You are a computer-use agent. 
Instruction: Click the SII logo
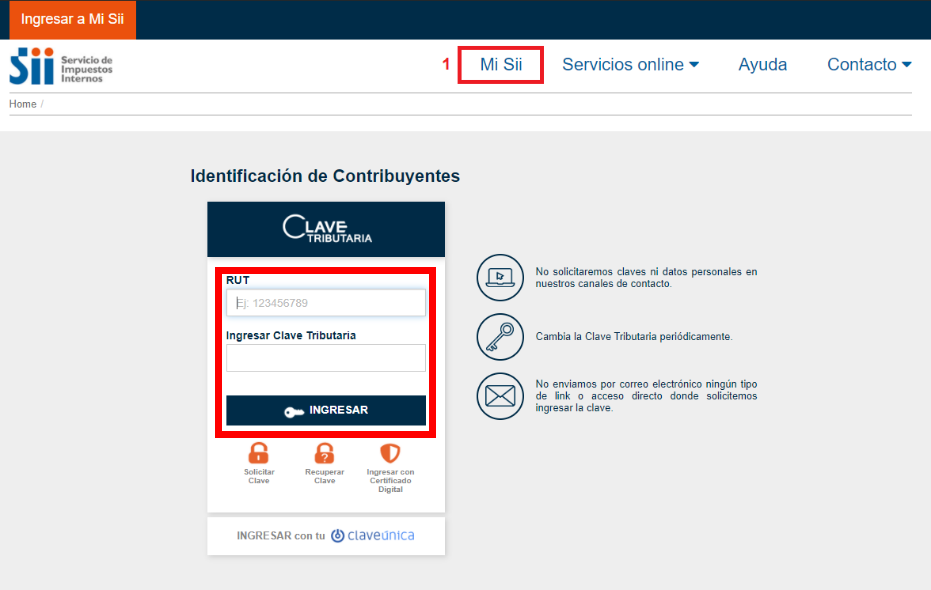[x=61, y=66]
